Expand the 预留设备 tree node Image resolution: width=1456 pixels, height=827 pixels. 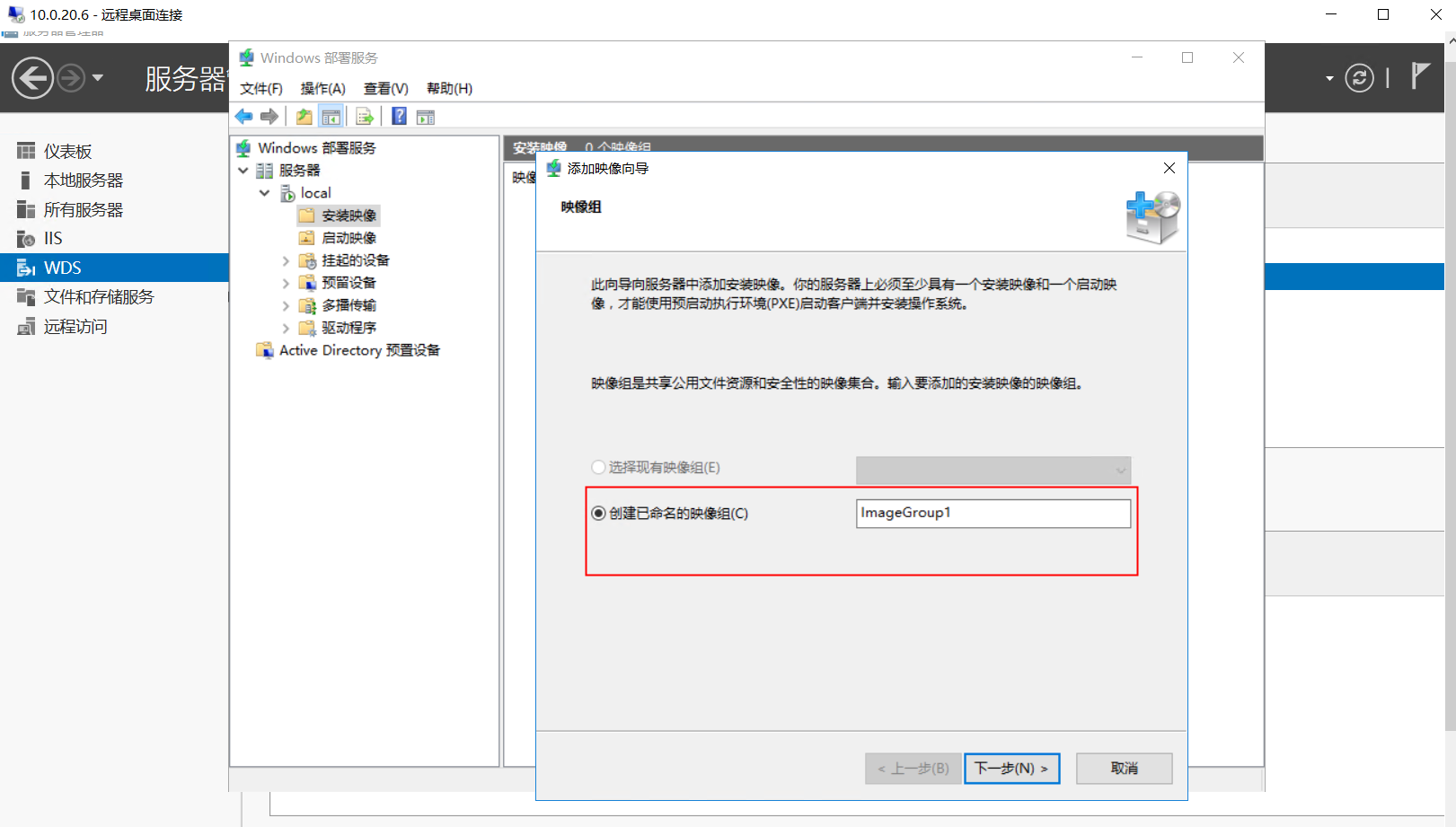[286, 283]
